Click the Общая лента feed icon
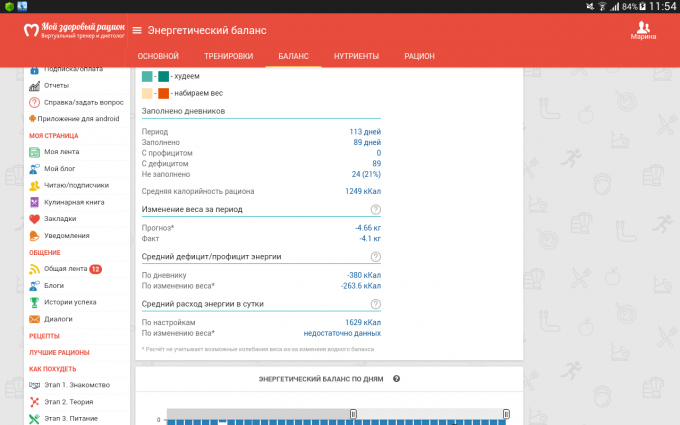Viewport: 680px width, 425px height. pos(34,269)
